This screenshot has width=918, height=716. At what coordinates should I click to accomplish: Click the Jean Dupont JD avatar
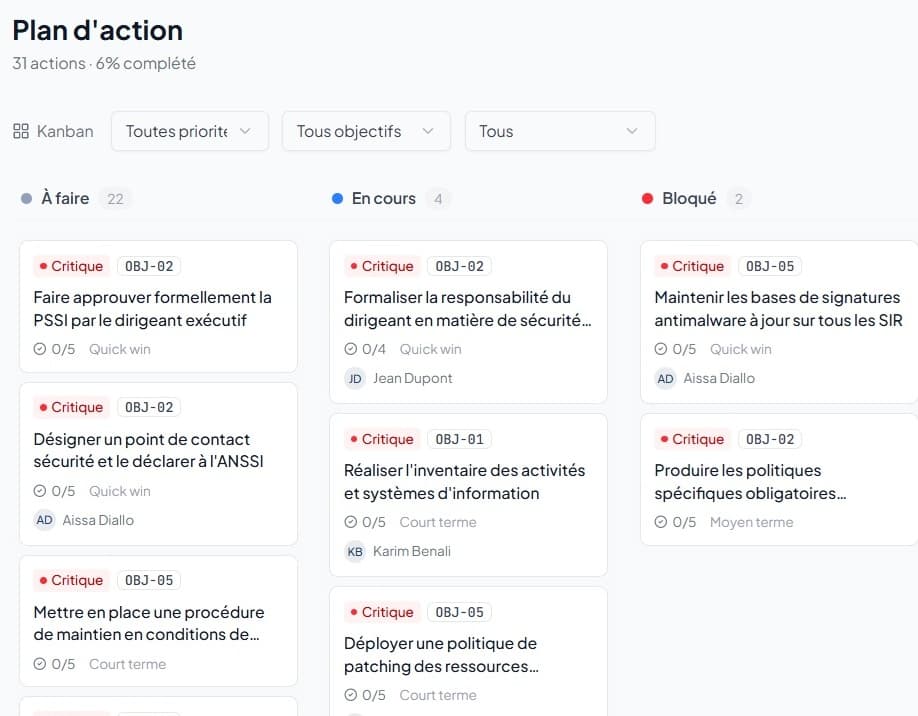click(355, 378)
